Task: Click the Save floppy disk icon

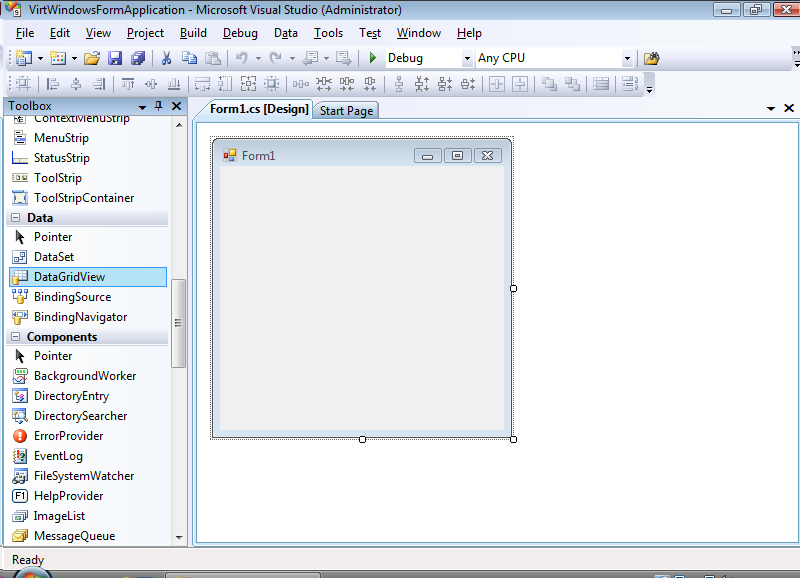Action: coord(115,58)
